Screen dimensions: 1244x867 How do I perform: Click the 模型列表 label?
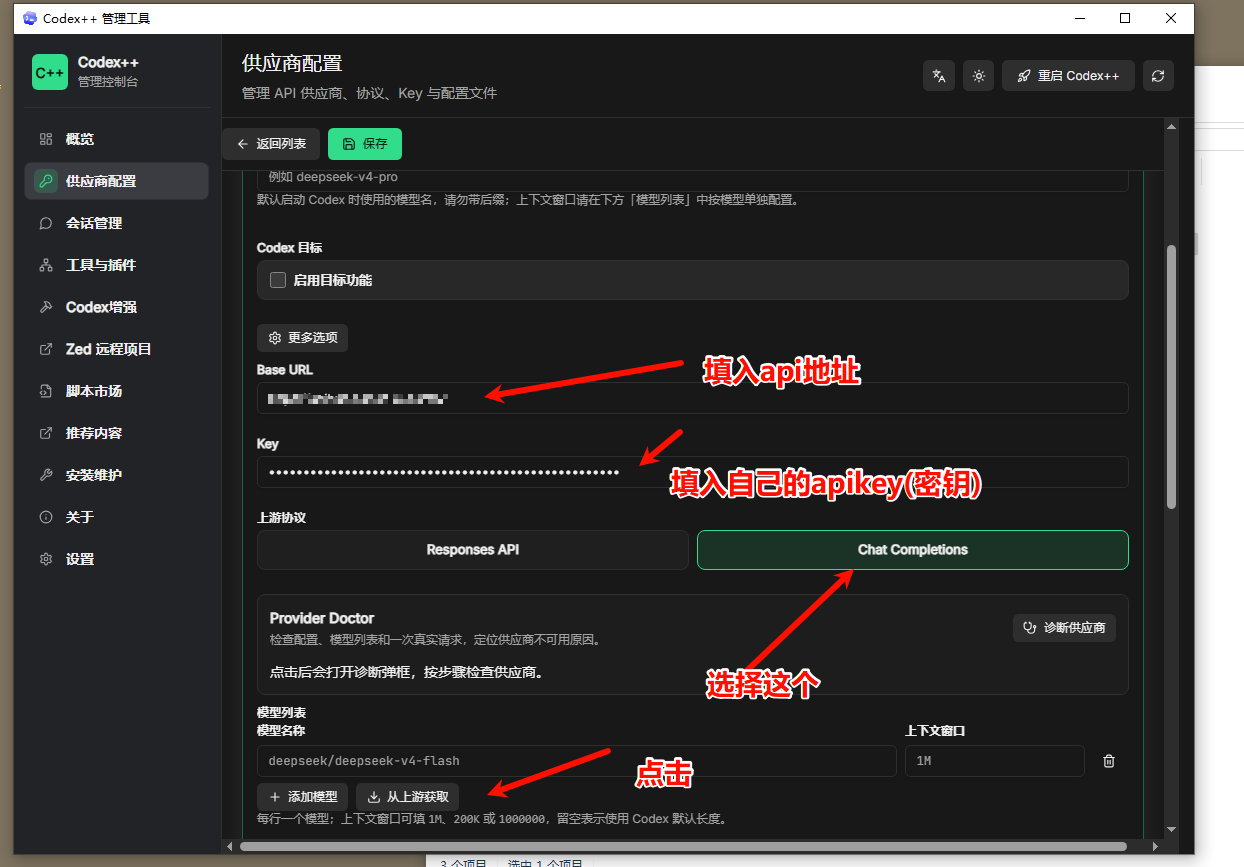click(281, 713)
